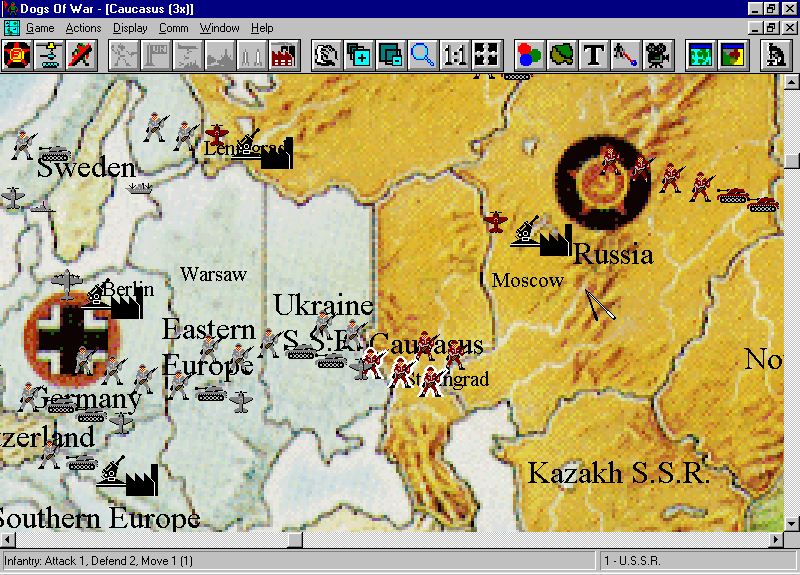Open the Actions menu

84,28
